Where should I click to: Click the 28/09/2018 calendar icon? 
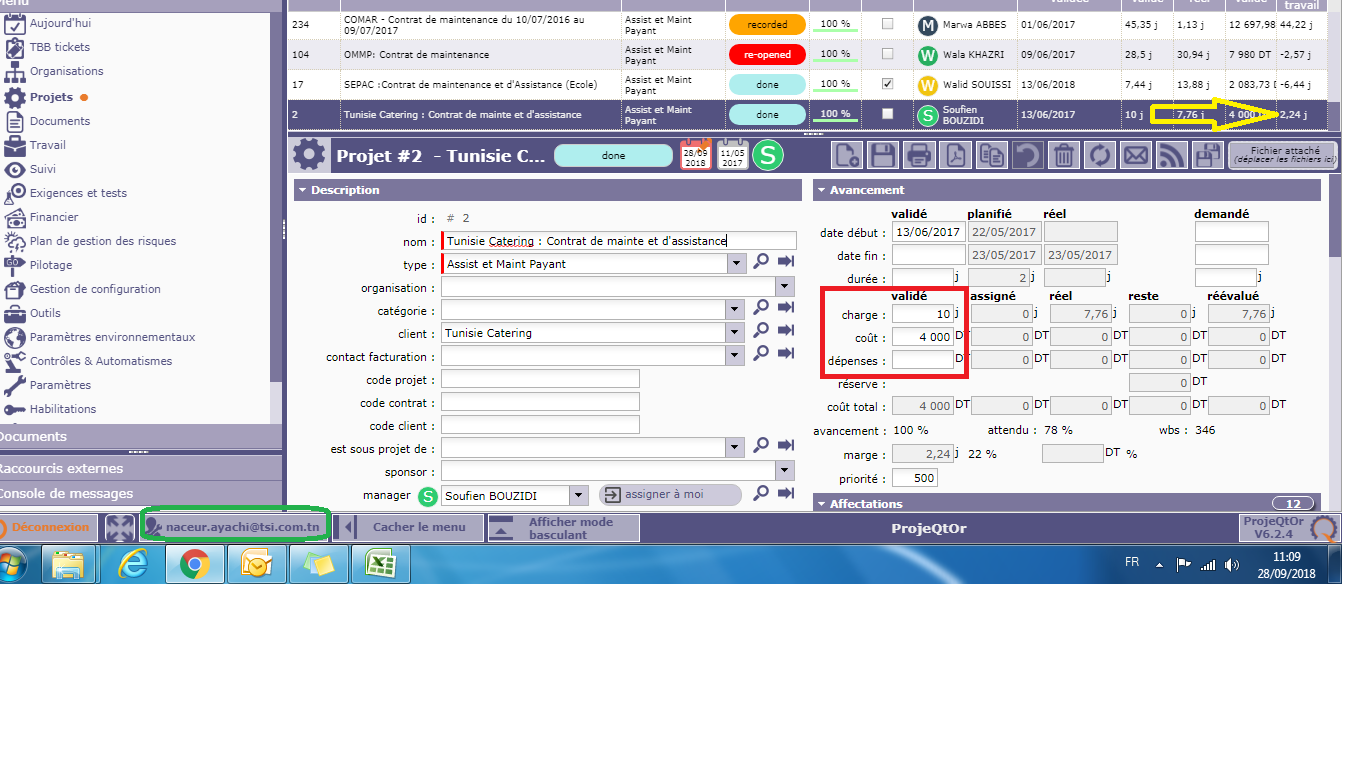696,155
